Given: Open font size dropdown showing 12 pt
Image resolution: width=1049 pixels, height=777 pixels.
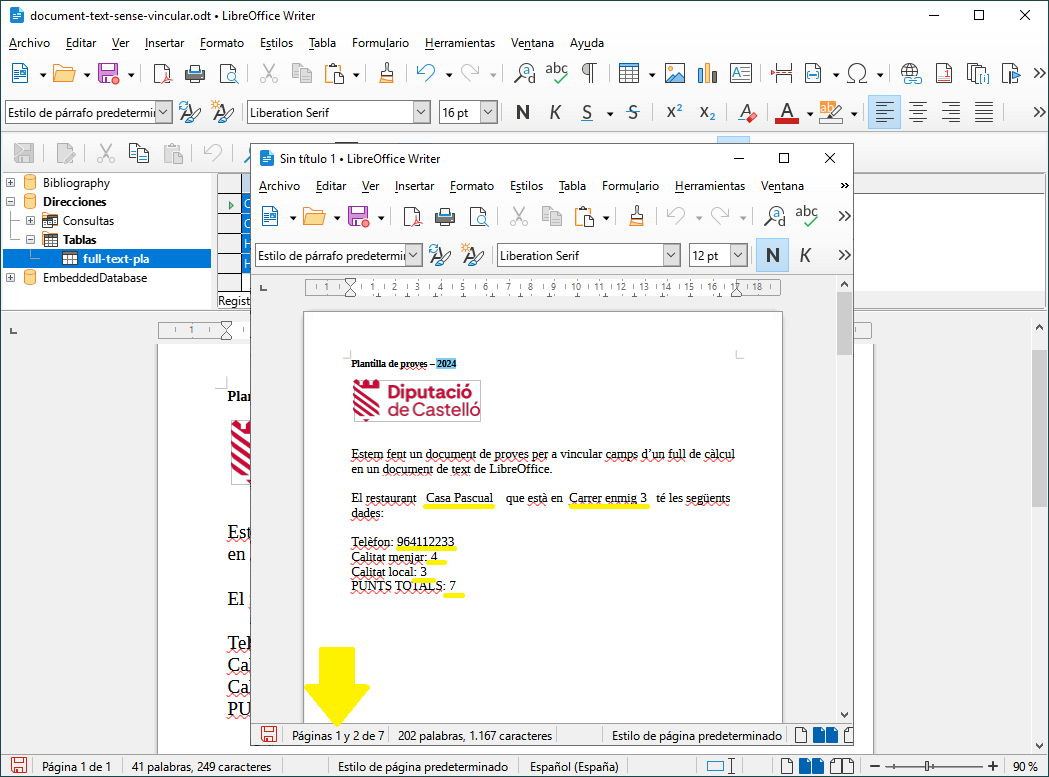Looking at the screenshot, I should point(738,256).
